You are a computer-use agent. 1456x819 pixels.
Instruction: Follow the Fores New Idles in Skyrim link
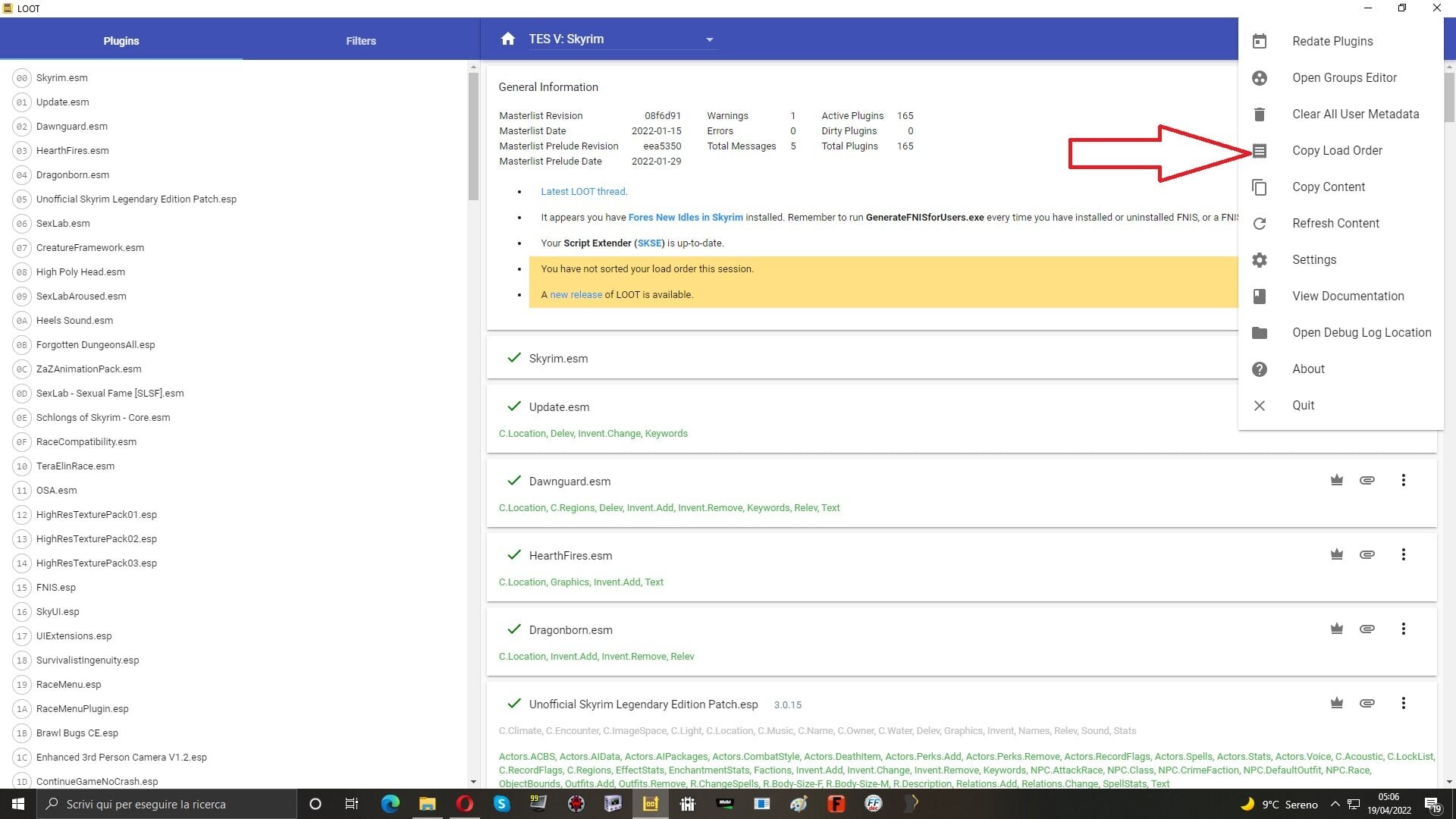pos(686,218)
